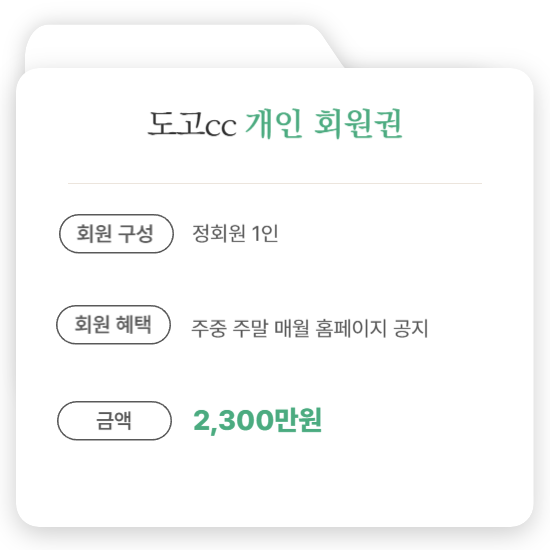Select the folder tab above the card
Image resolution: width=550 pixels, height=550 pixels.
coord(182,46)
